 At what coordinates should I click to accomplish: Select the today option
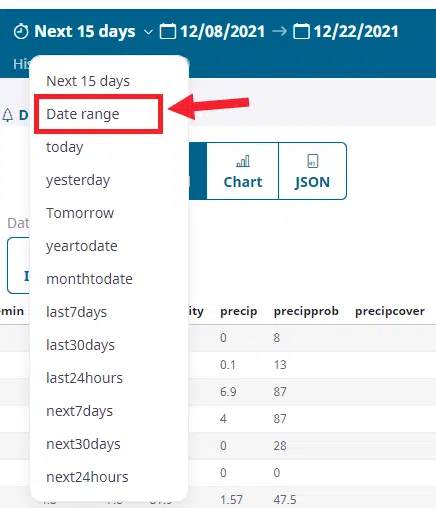tap(65, 147)
